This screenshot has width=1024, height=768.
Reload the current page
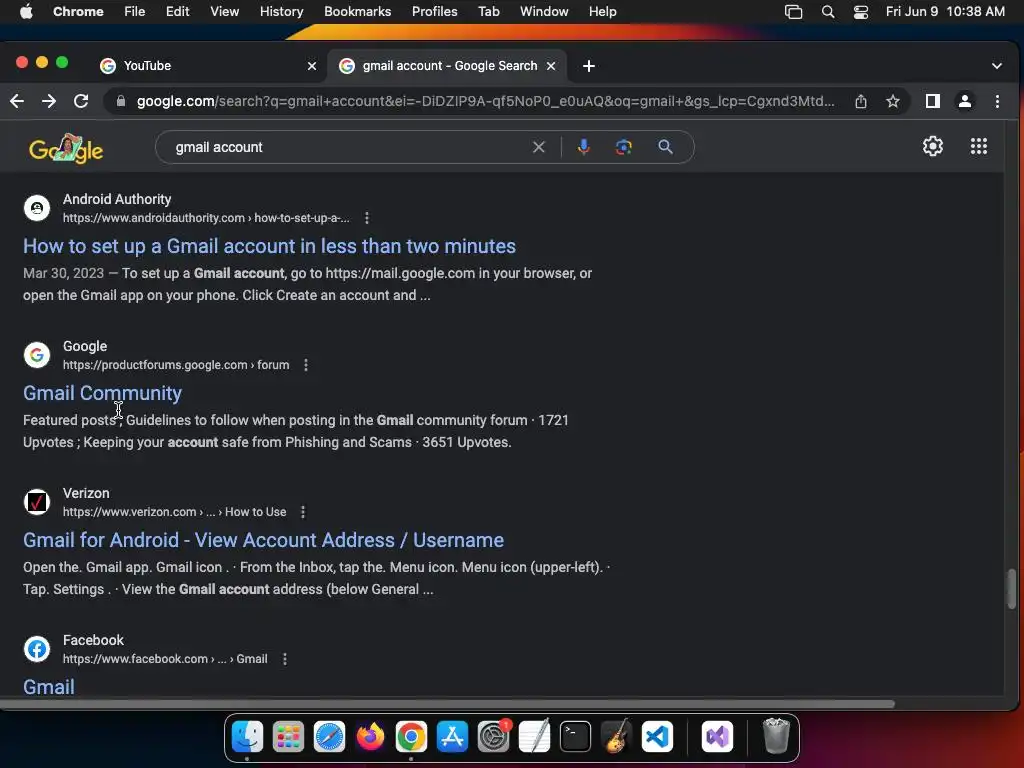81,101
